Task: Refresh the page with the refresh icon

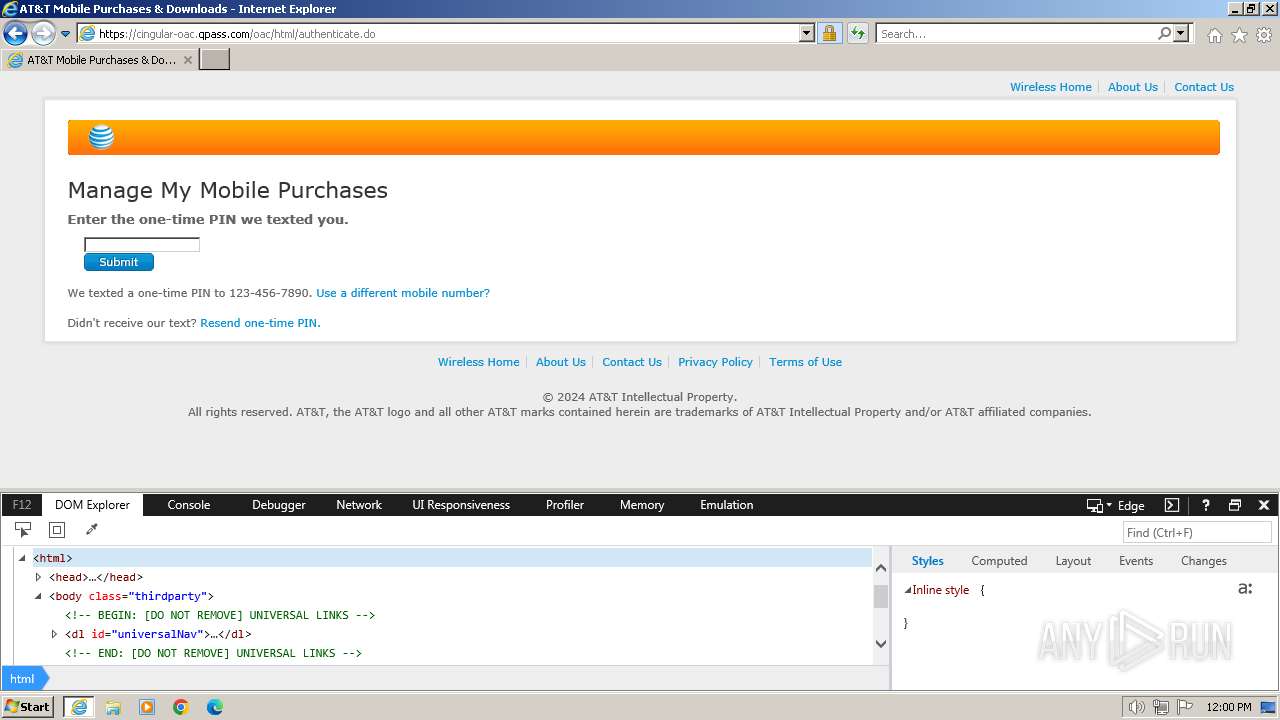Action: [857, 34]
